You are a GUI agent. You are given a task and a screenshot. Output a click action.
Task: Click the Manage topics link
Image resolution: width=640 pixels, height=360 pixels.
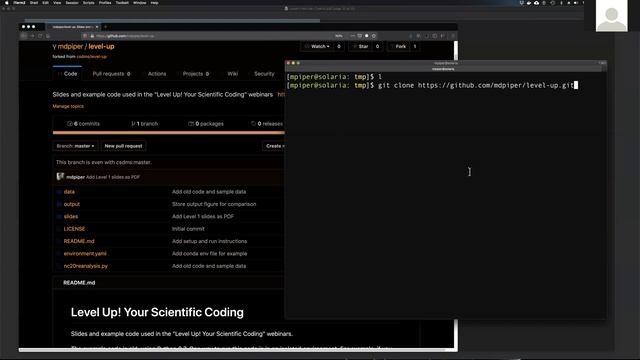(x=68, y=106)
